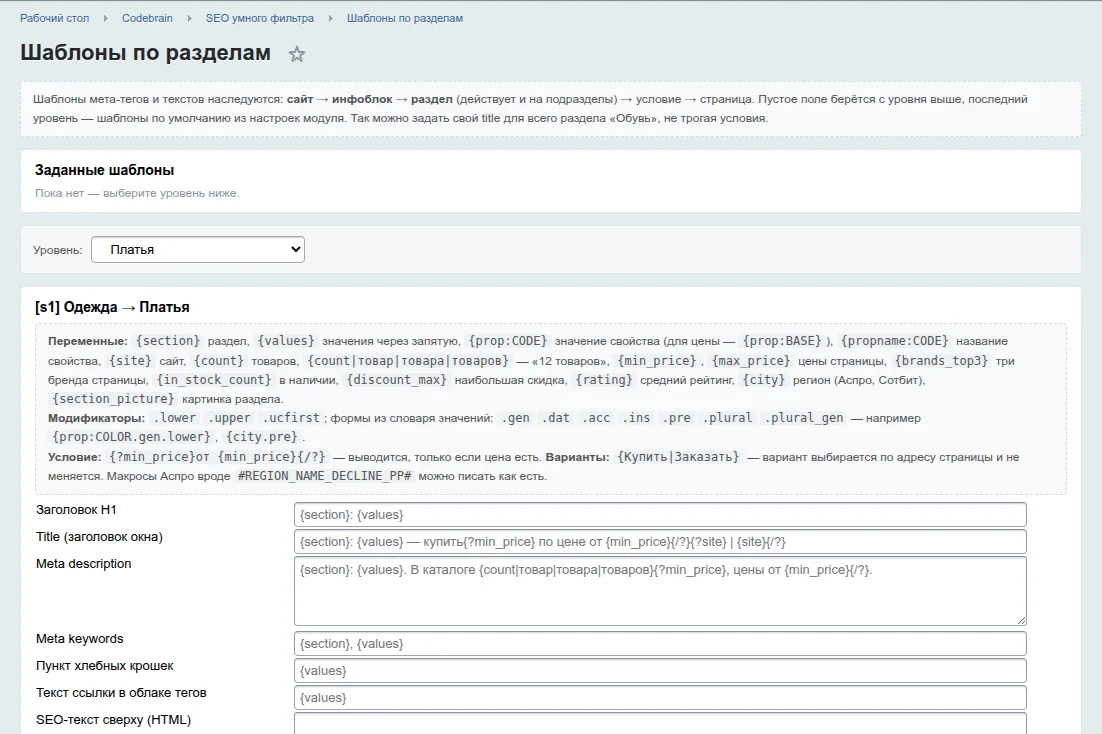Viewport: 1102px width, 734px height.
Task: Click the Пункт хлебных крошек field
Action: coord(660,671)
